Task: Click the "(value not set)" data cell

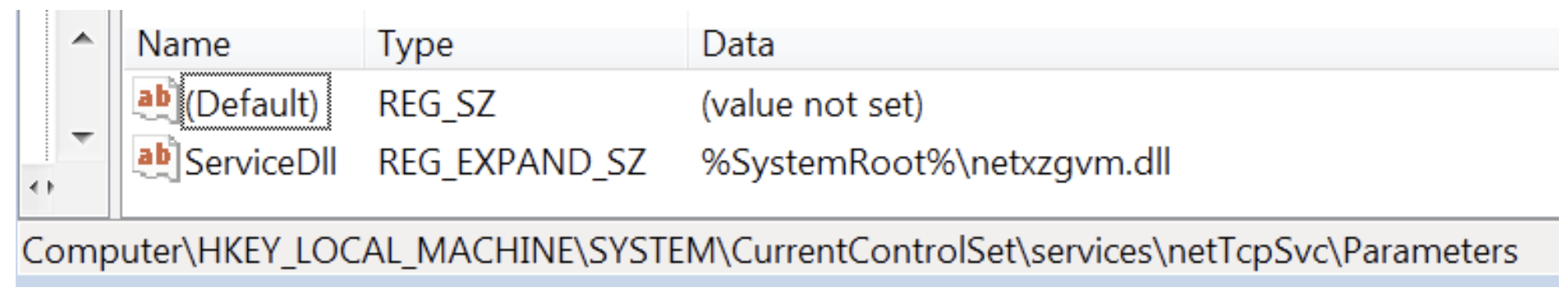Action: [x=812, y=105]
